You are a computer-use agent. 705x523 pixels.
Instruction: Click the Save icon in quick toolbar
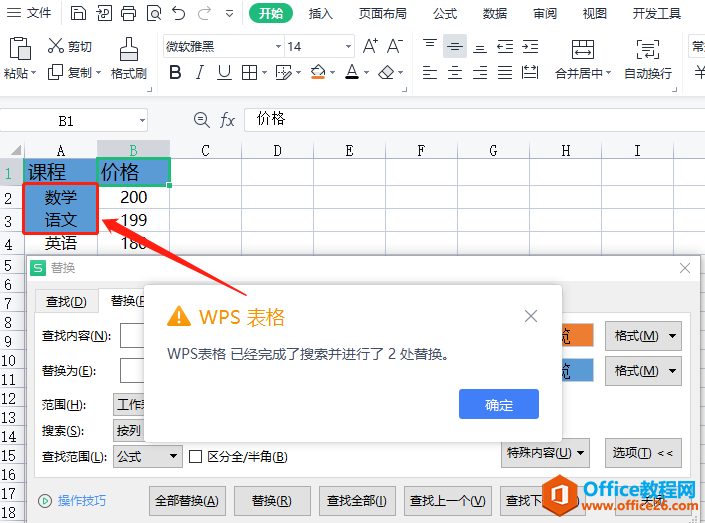coord(78,13)
